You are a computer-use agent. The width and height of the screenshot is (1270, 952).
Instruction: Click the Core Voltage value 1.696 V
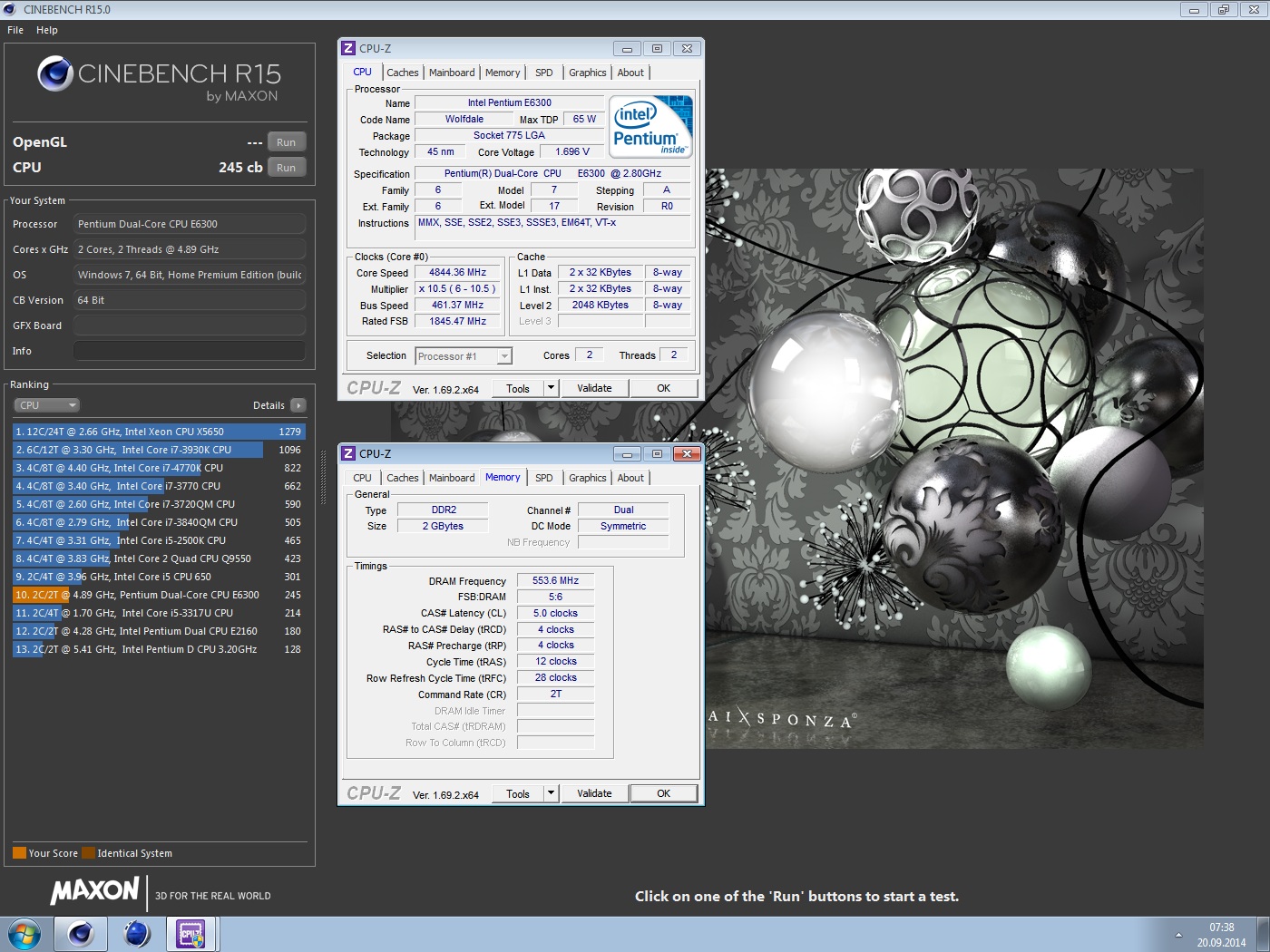[572, 151]
